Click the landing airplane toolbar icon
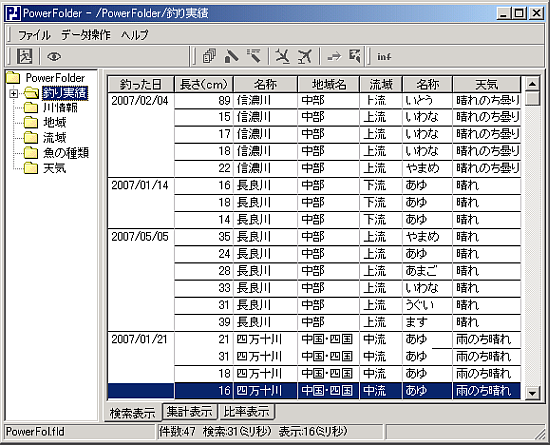The image size is (550, 445). click(283, 56)
